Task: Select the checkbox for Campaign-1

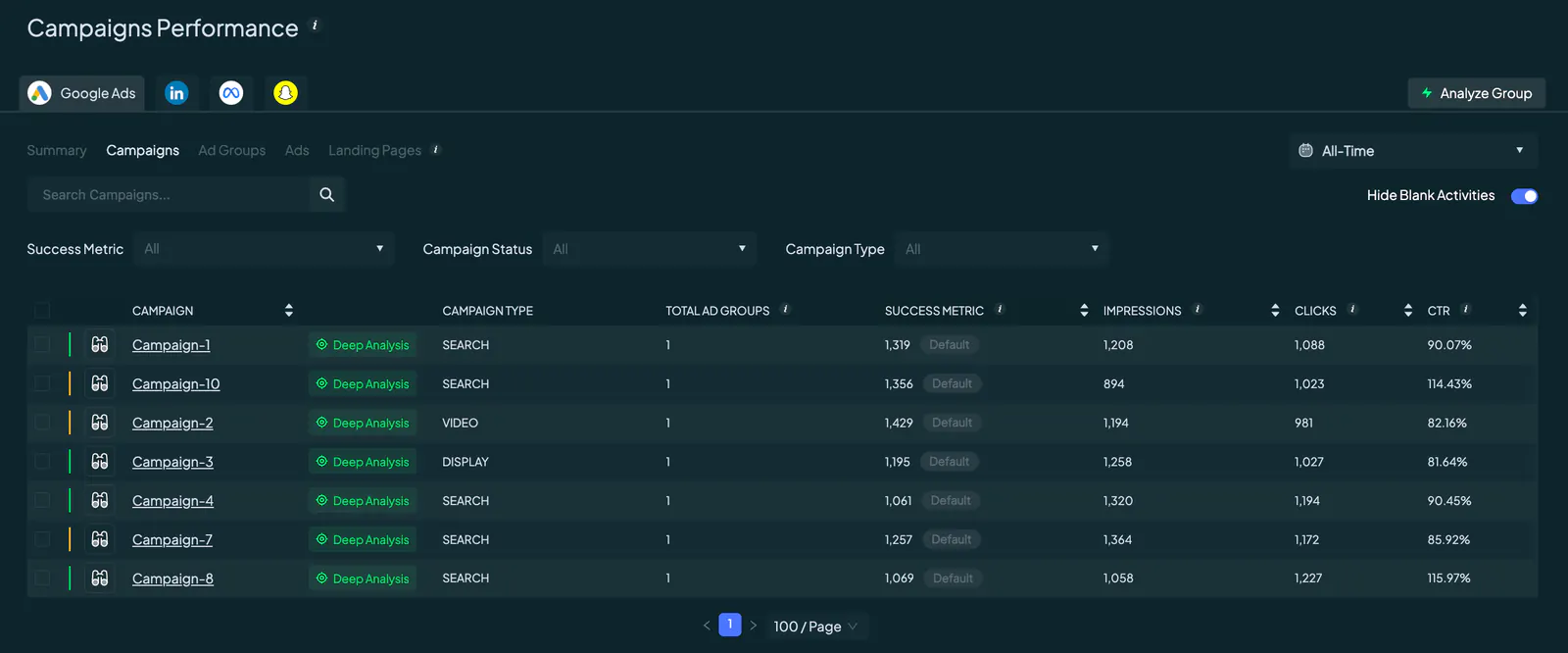Action: (x=42, y=345)
